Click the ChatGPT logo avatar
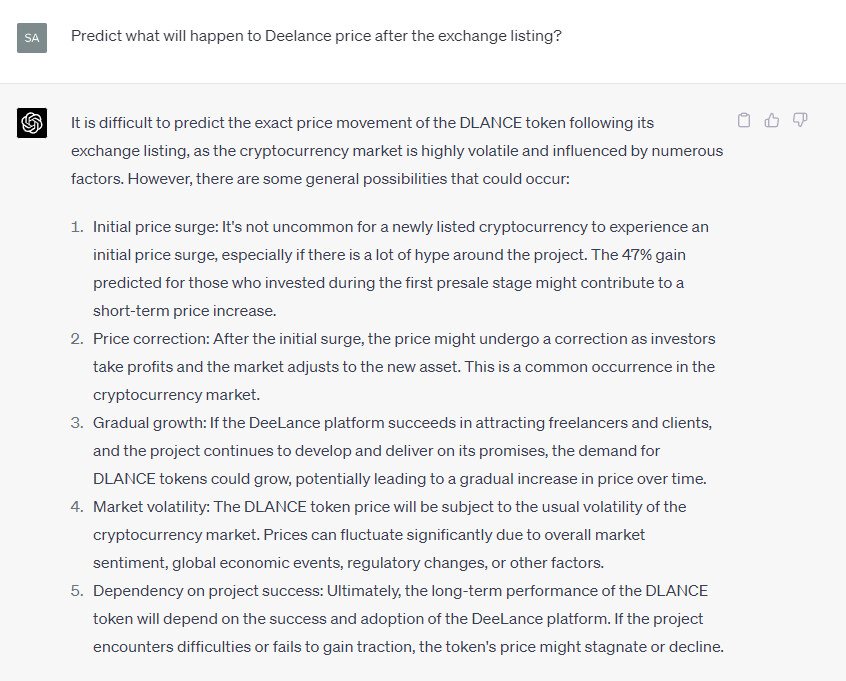Viewport: 846px width, 681px height. (32, 123)
